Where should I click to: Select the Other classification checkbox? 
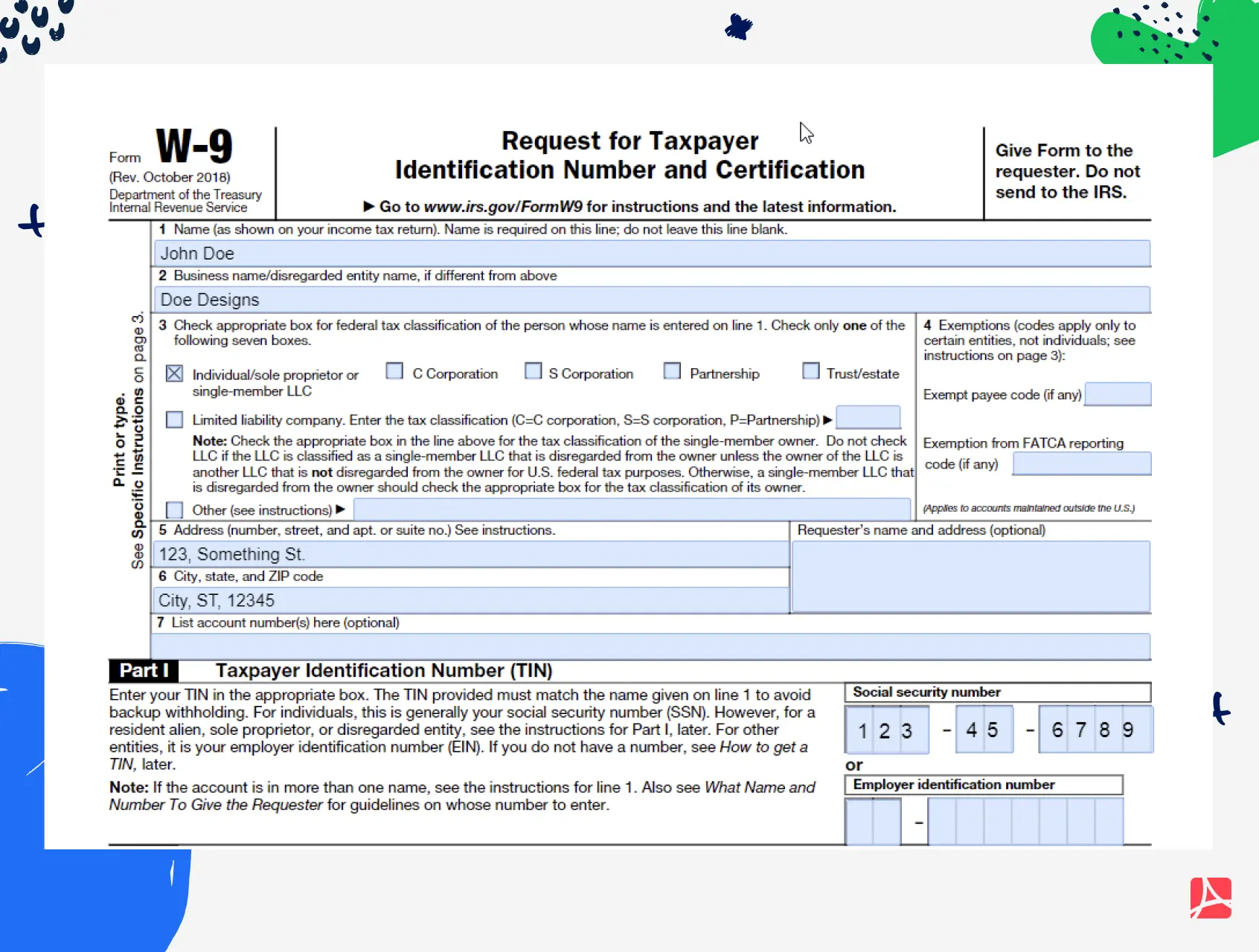173,509
